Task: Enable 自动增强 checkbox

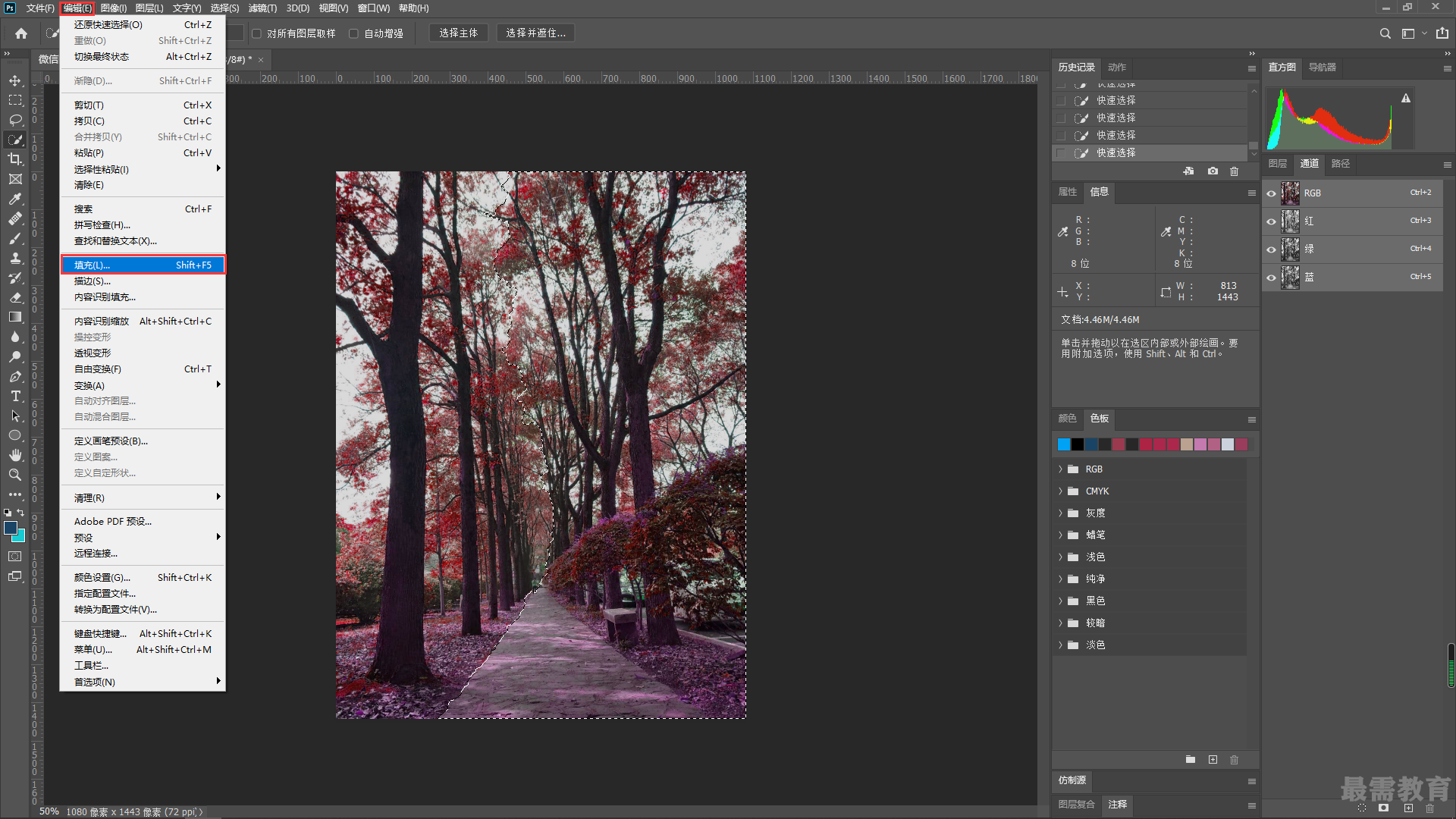Action: tap(353, 33)
